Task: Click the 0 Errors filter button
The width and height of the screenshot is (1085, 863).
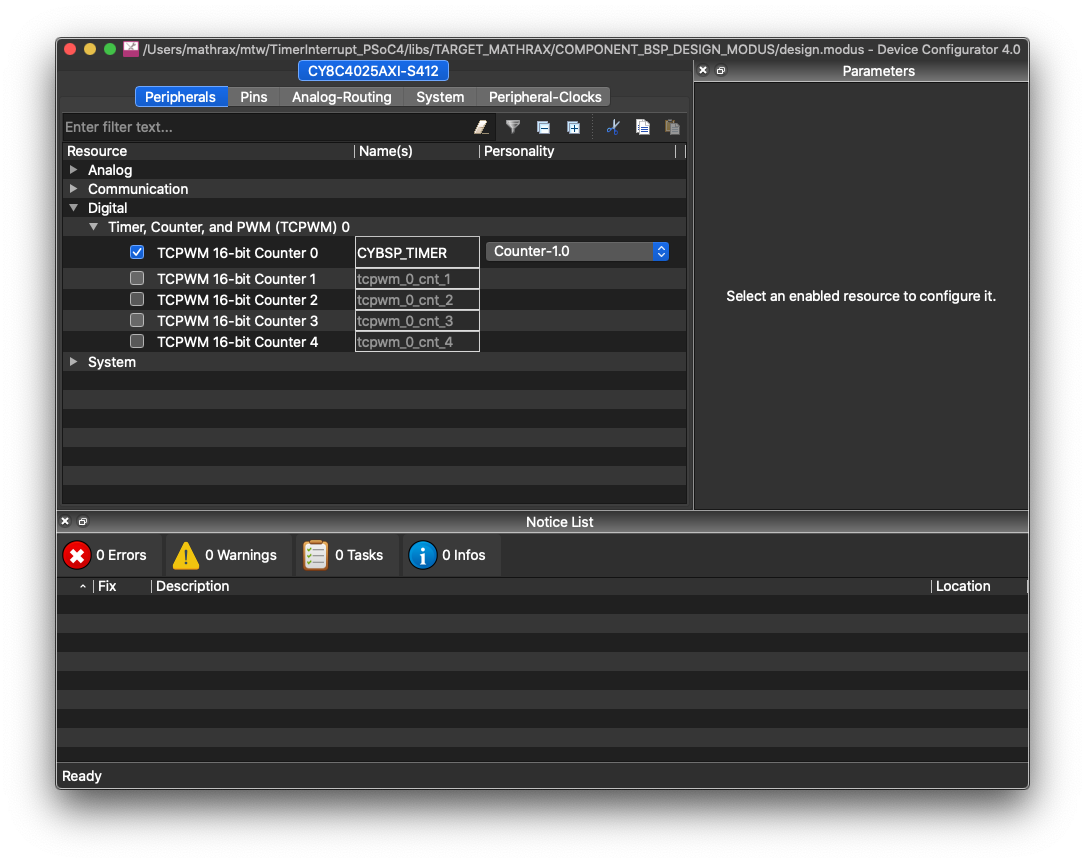Action: [x=107, y=555]
